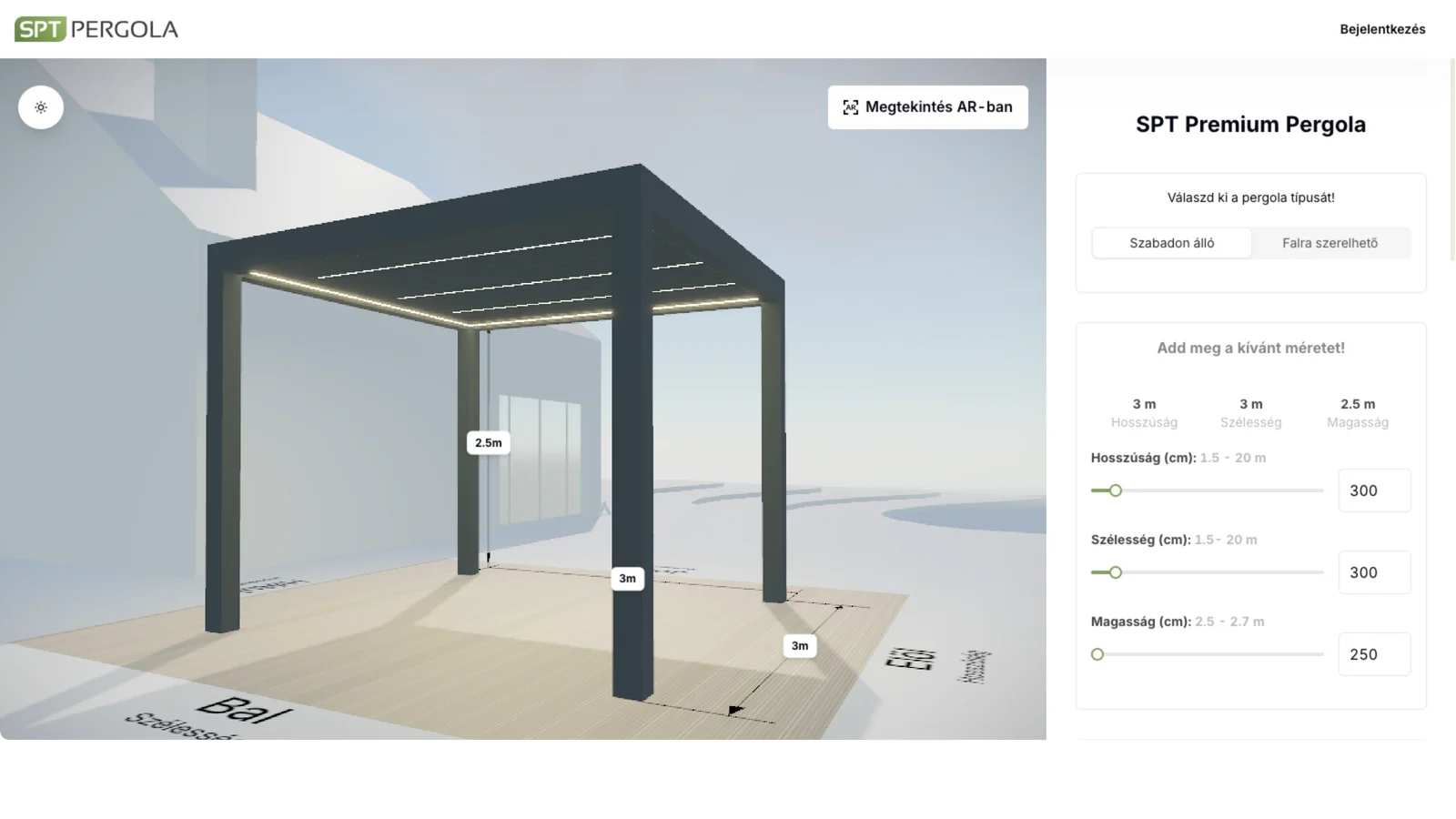The image size is (1456, 819).
Task: Toggle the sun lighting icon button
Action: [41, 107]
